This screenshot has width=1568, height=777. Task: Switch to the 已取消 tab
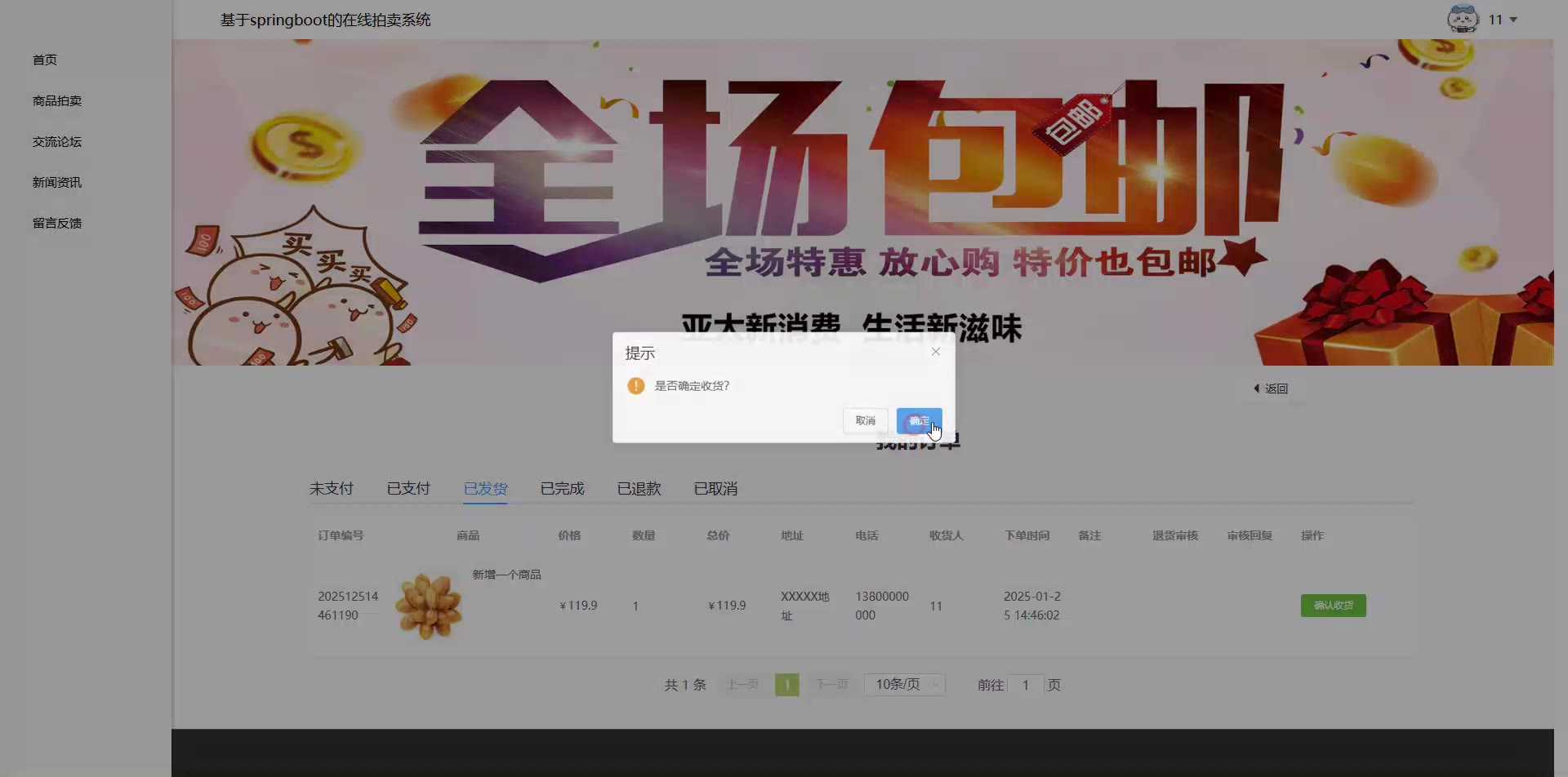715,489
